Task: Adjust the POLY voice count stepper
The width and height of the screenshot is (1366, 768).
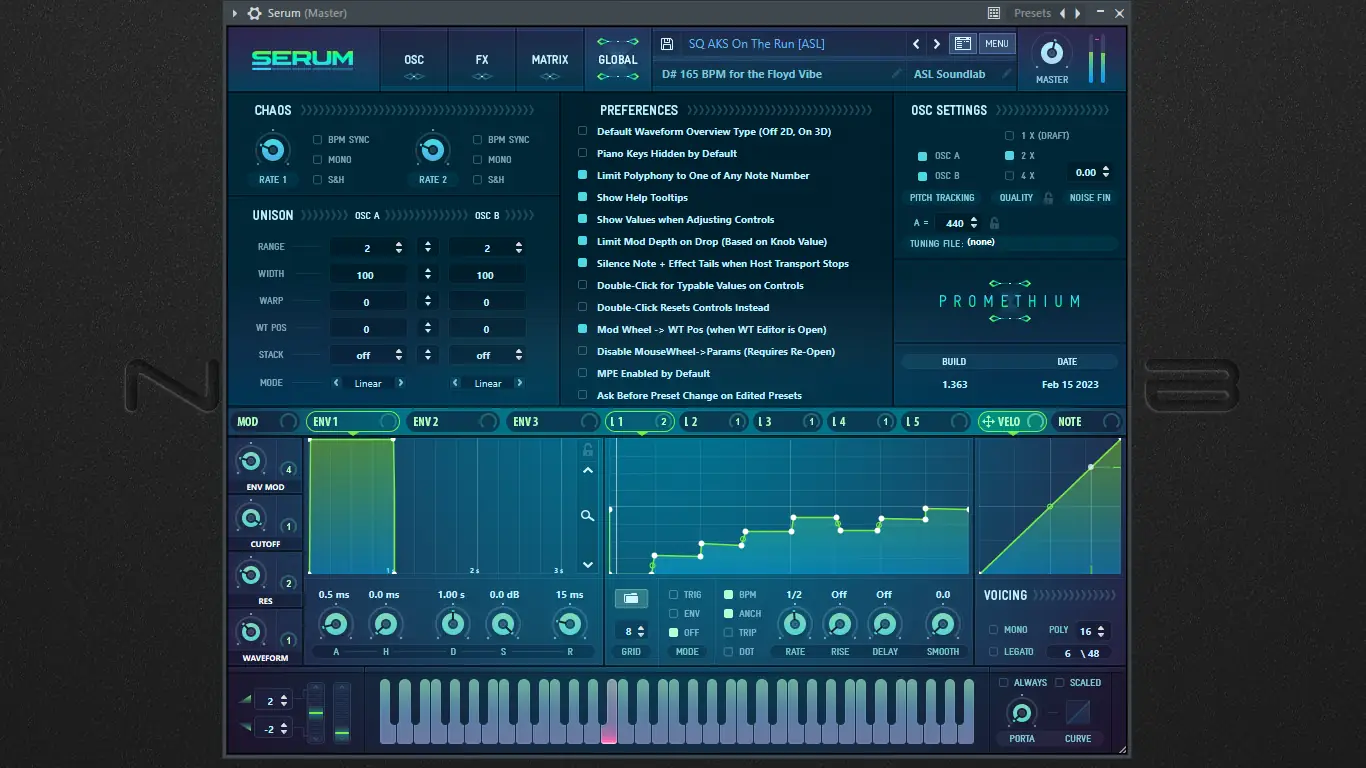Action: pos(1101,631)
